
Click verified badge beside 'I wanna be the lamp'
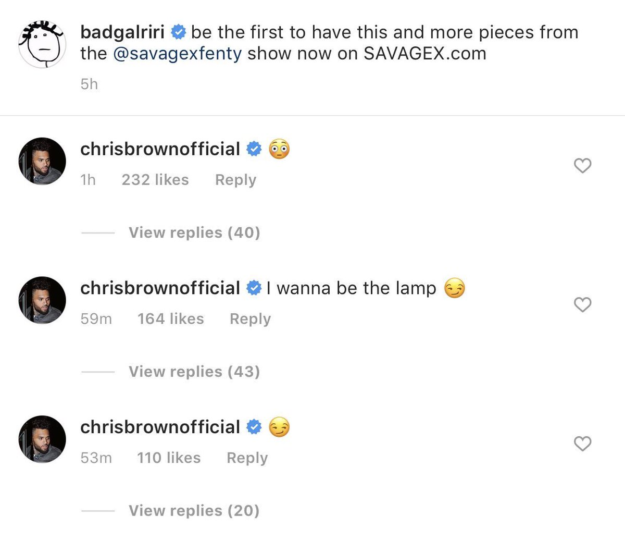tap(254, 289)
